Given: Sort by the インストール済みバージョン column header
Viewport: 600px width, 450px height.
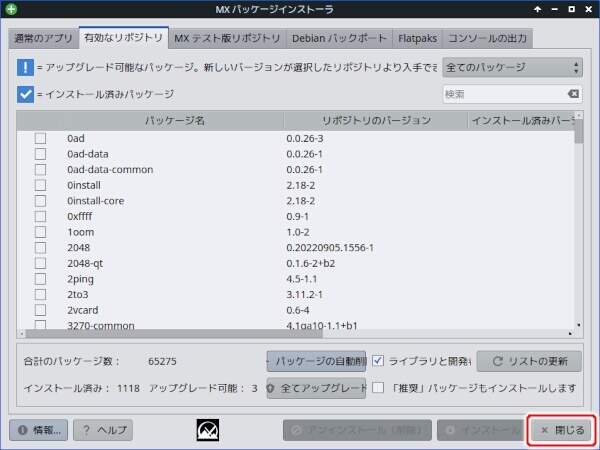Looking at the screenshot, I should (x=523, y=121).
